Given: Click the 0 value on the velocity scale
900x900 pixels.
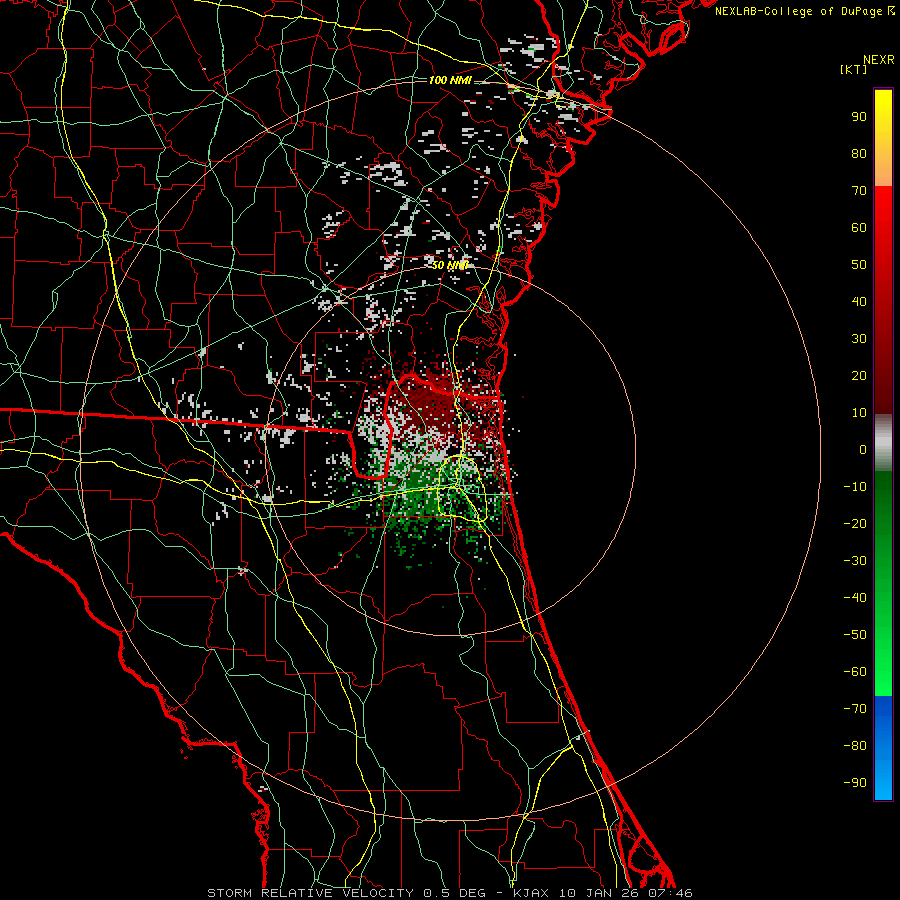Looking at the screenshot, I should [863, 450].
